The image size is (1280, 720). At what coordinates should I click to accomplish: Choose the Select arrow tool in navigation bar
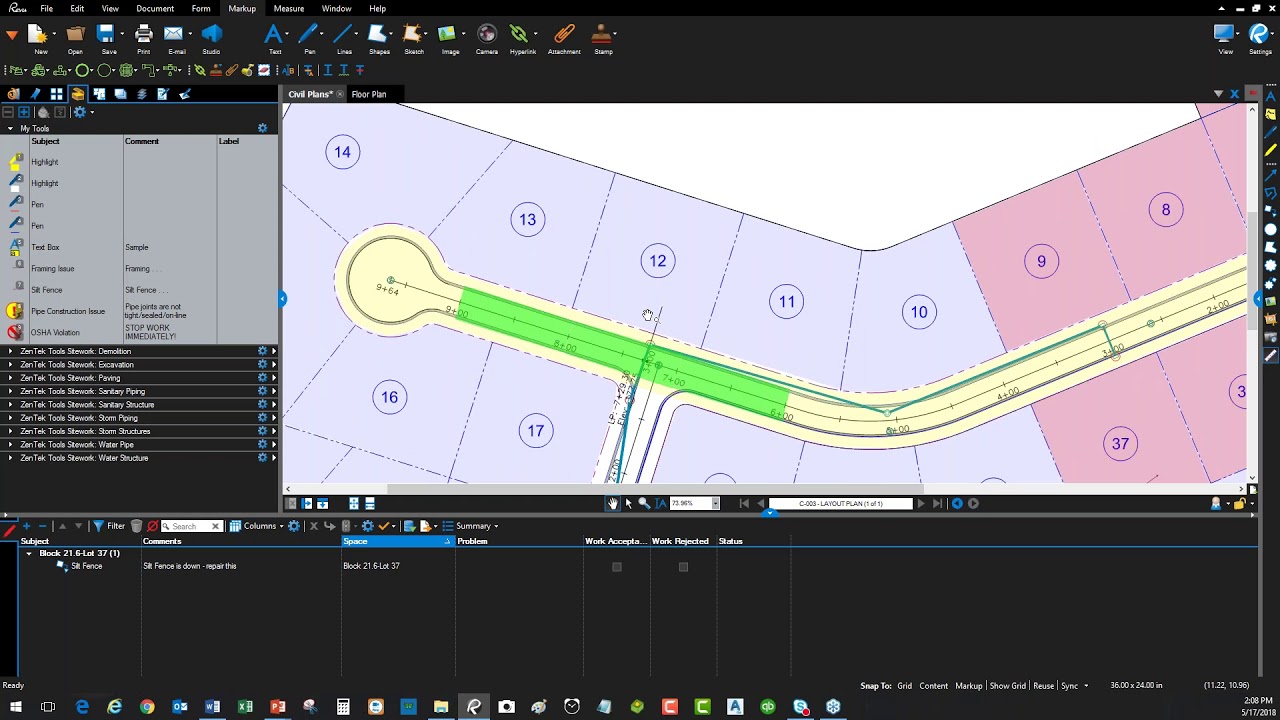(628, 503)
